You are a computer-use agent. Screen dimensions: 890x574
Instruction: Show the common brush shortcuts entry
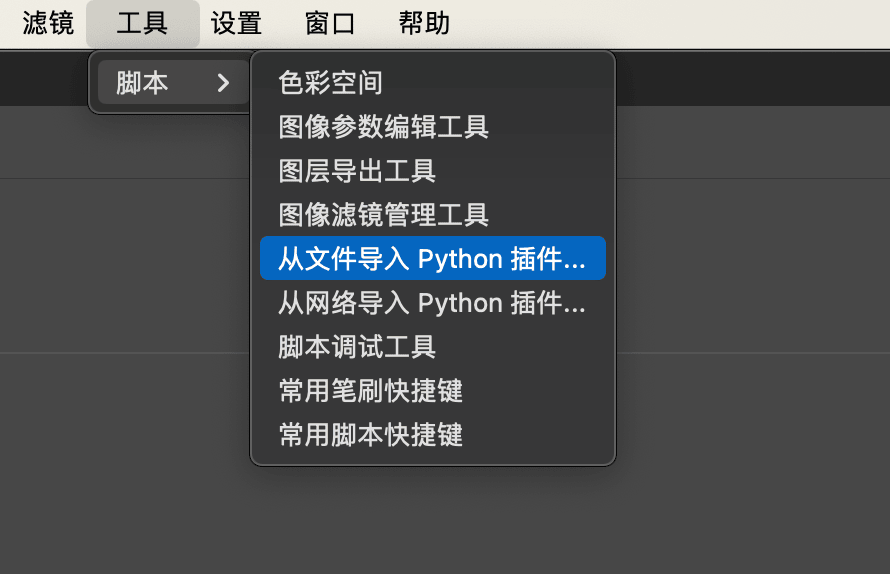pyautogui.click(x=371, y=391)
